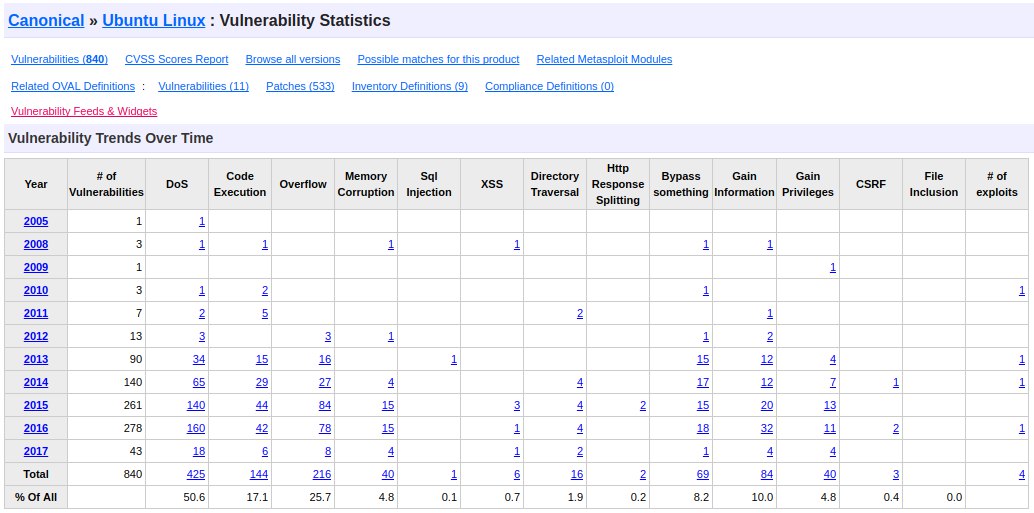Open Vulnerabilities (840) link
The width and height of the screenshot is (1034, 513).
[59, 59]
